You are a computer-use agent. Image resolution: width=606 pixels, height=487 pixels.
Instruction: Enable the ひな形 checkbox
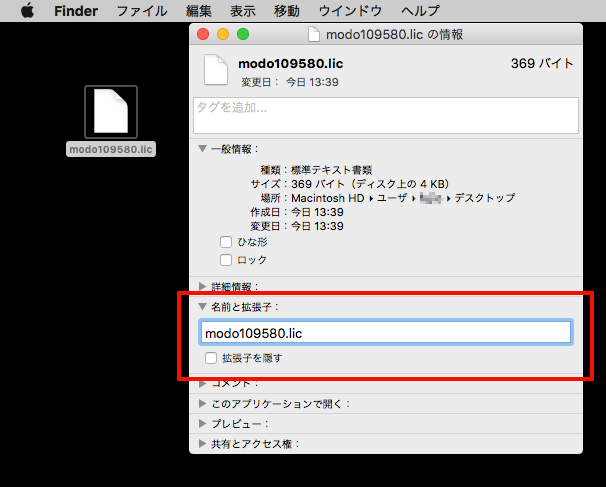[x=226, y=242]
